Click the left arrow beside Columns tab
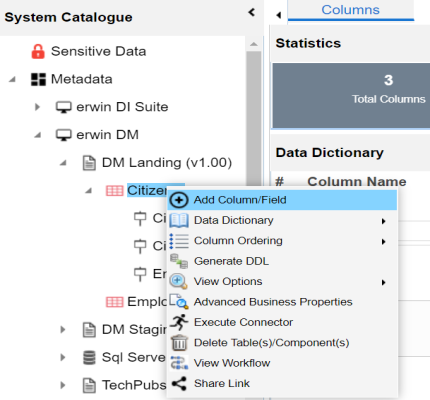 tap(279, 15)
